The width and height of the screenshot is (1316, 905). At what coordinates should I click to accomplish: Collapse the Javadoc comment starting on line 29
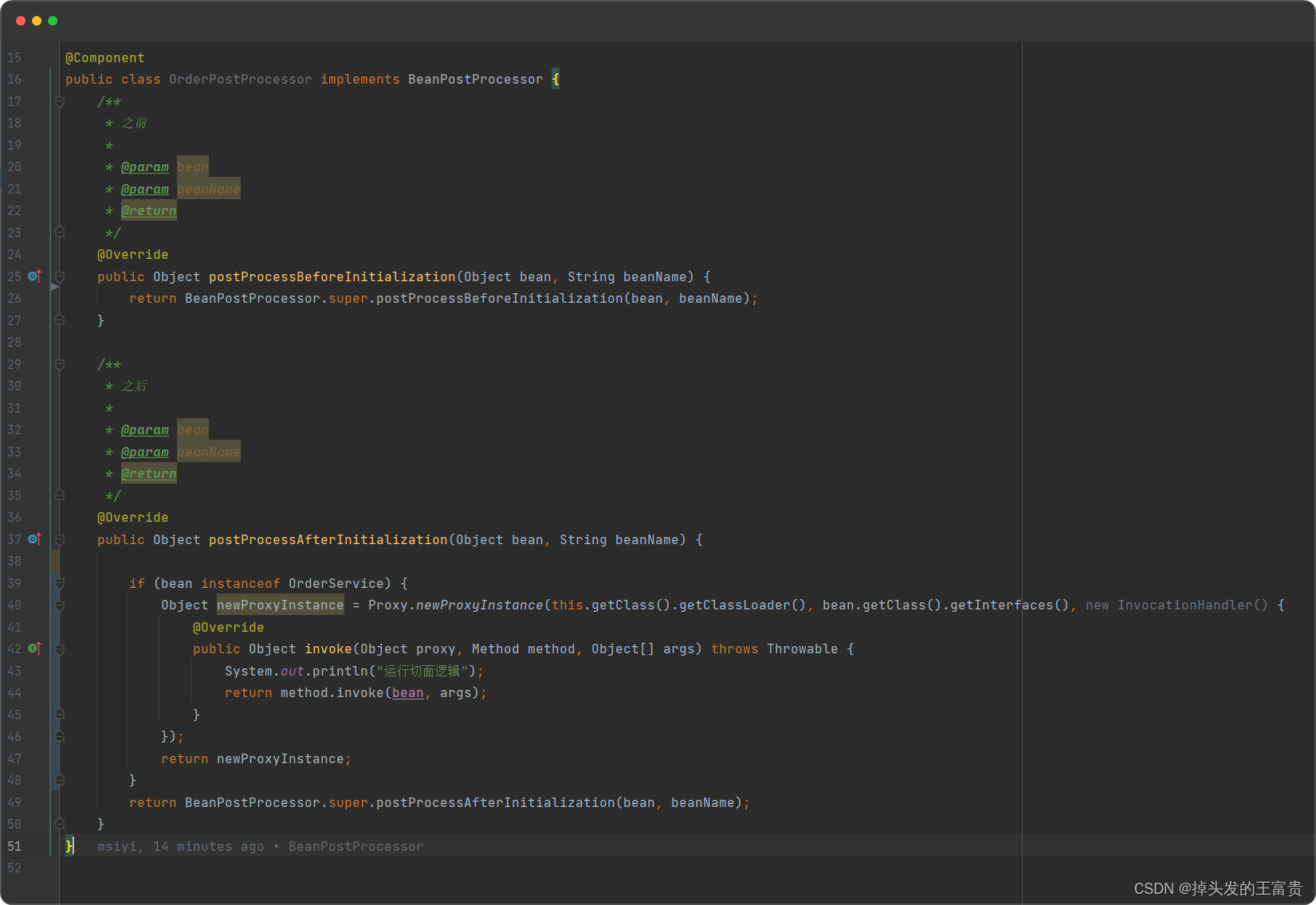click(60, 365)
